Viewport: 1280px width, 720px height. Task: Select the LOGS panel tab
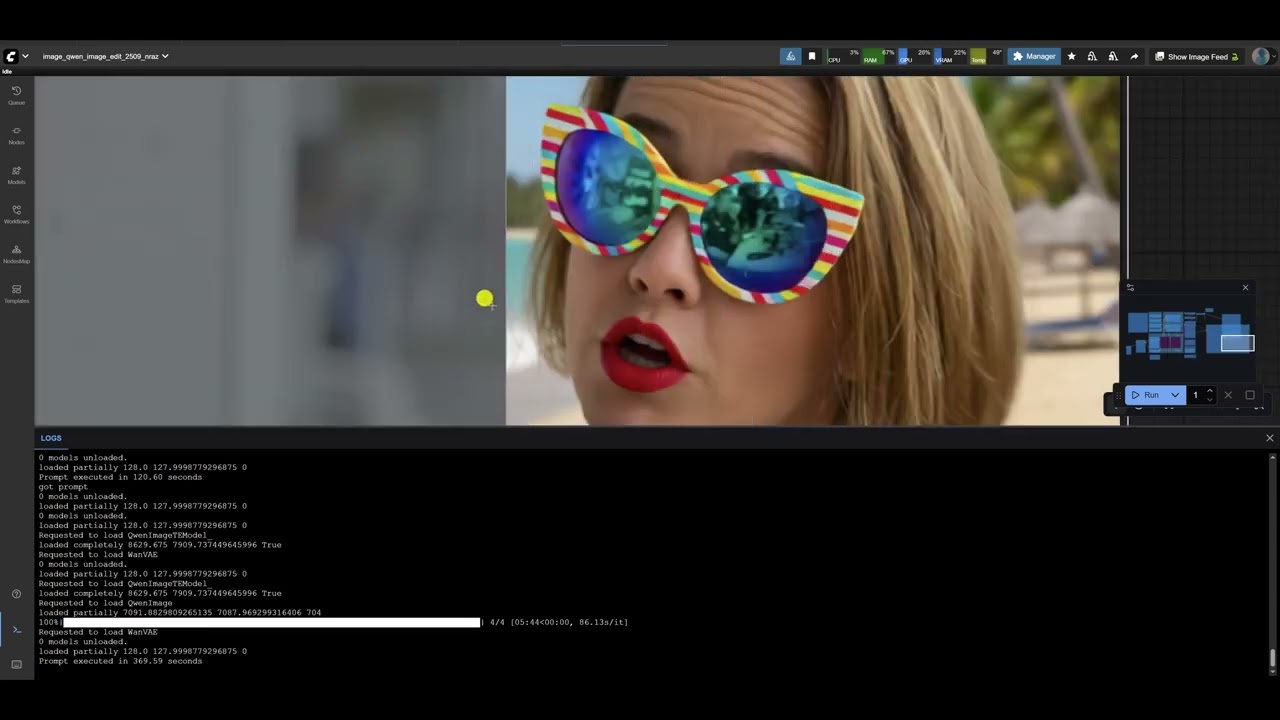tap(51, 438)
